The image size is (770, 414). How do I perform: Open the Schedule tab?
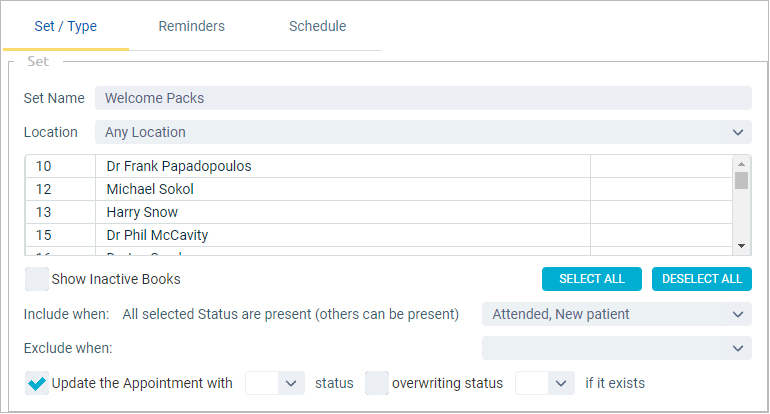click(x=317, y=26)
